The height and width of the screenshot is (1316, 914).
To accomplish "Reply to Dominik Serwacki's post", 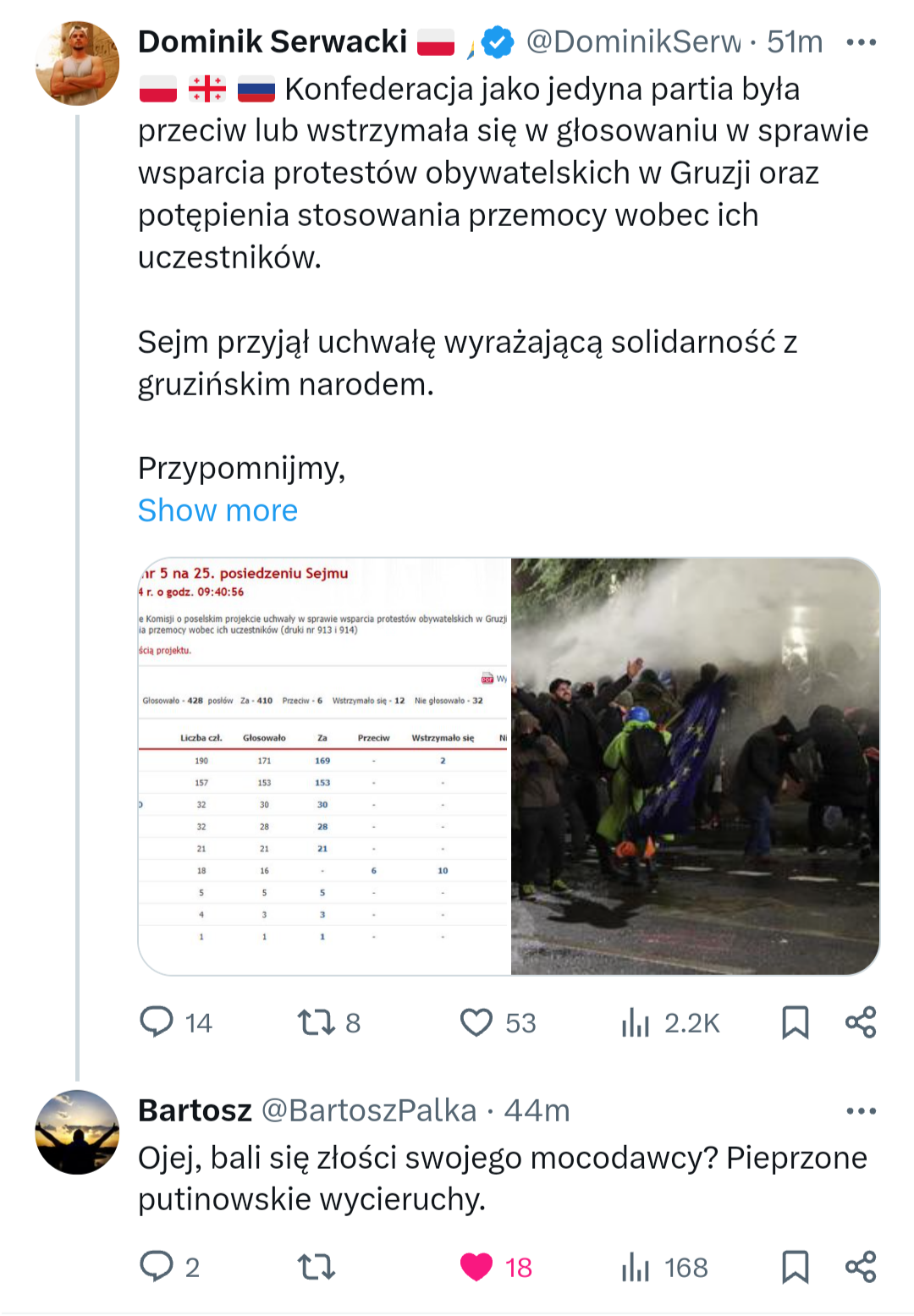I will [x=157, y=1021].
